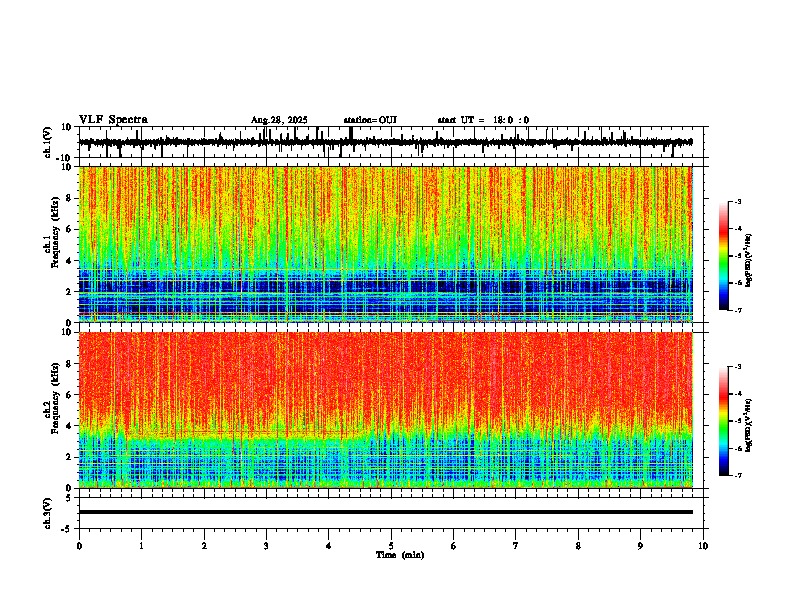
Task: Click inside the ch.2 spectrogram panel
Action: (x=385, y=410)
